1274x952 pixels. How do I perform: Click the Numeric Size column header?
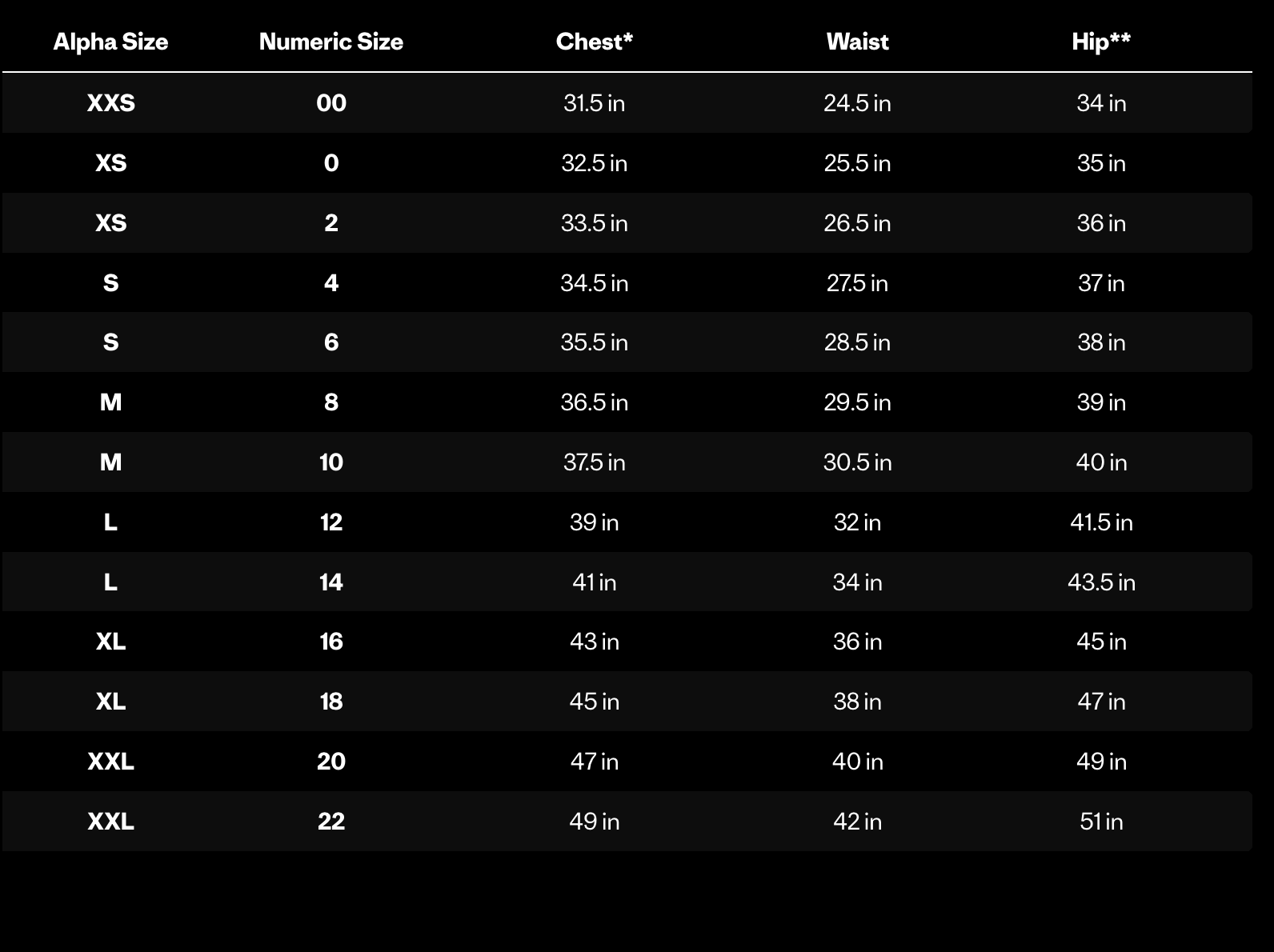click(x=331, y=42)
